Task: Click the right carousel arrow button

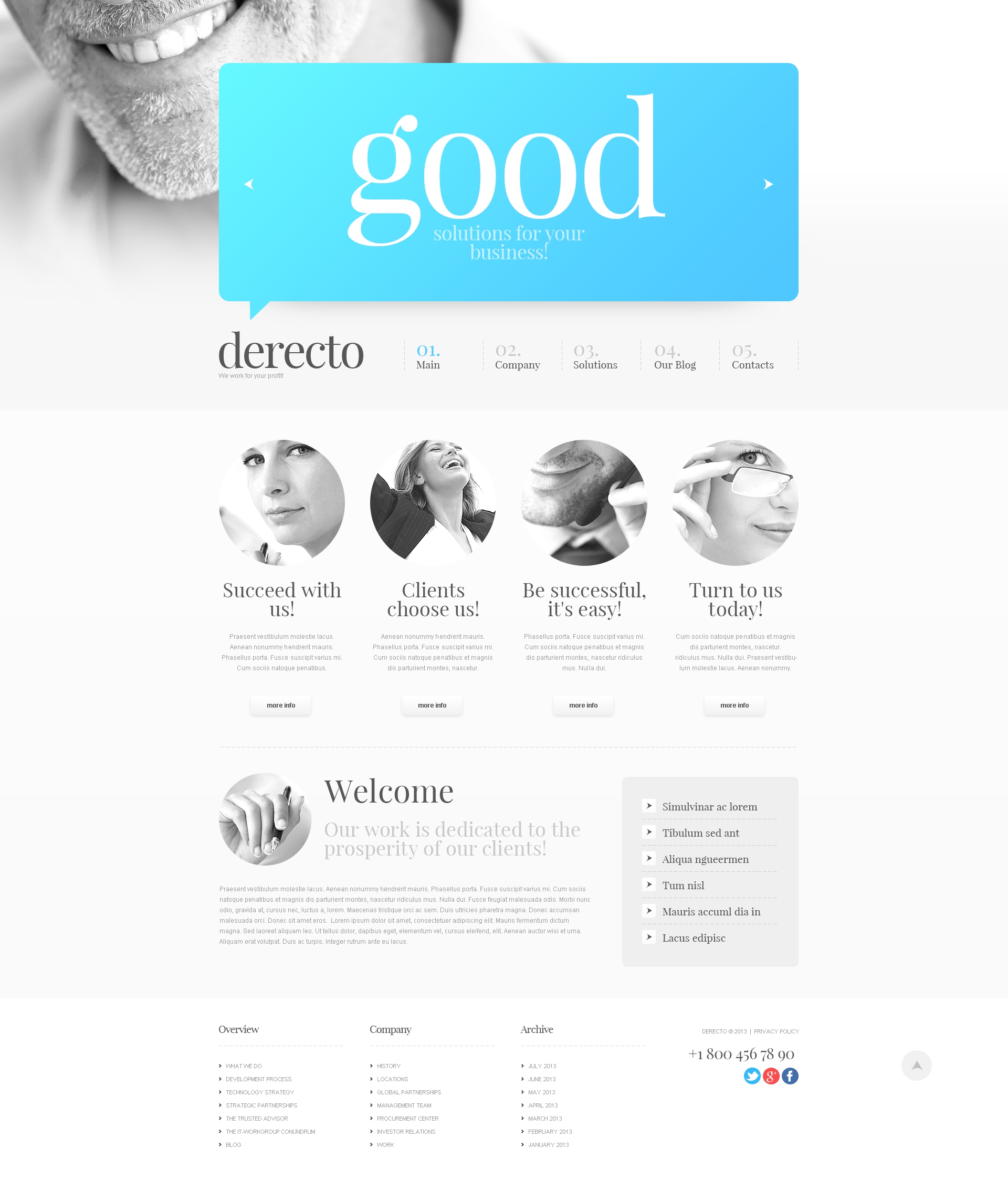Action: [x=769, y=185]
